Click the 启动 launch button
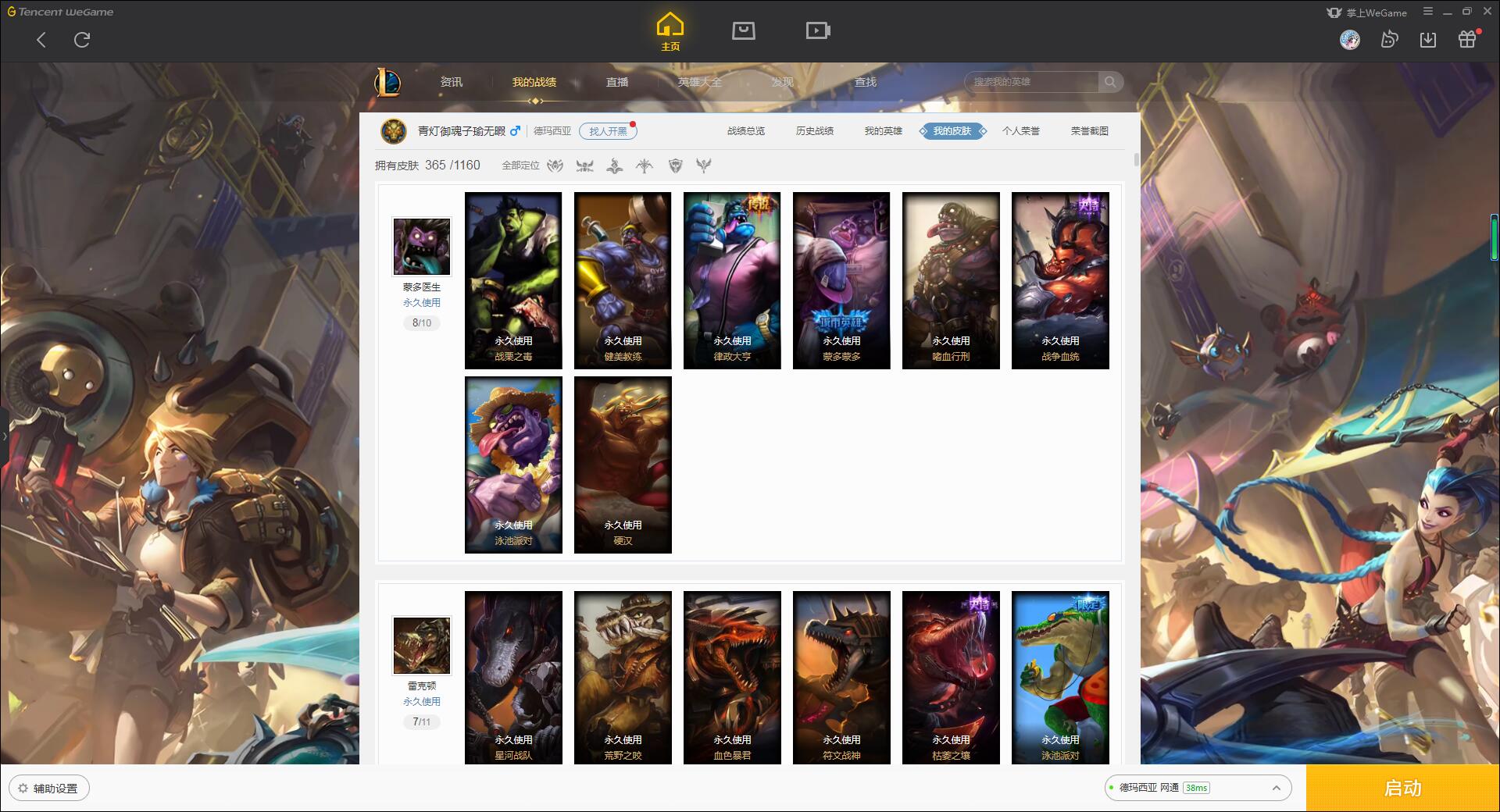 point(1402,788)
